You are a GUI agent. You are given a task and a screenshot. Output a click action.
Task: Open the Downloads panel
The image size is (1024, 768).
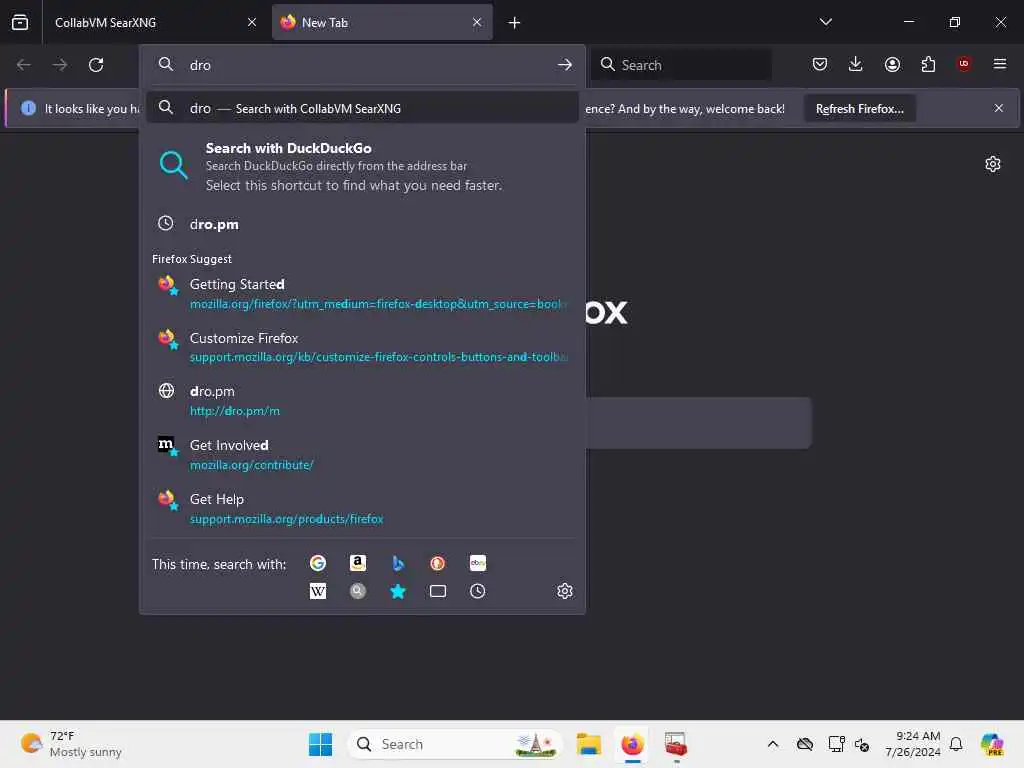856,64
